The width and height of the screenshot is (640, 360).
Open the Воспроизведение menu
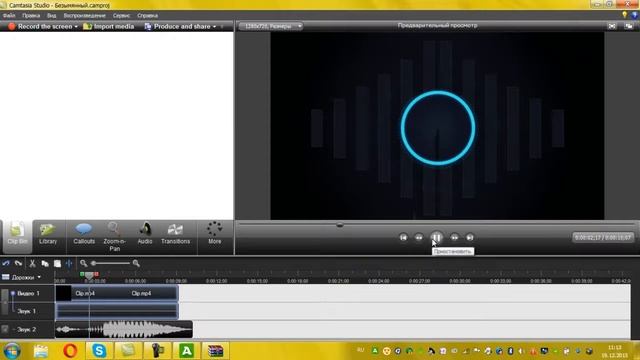[x=84, y=16]
